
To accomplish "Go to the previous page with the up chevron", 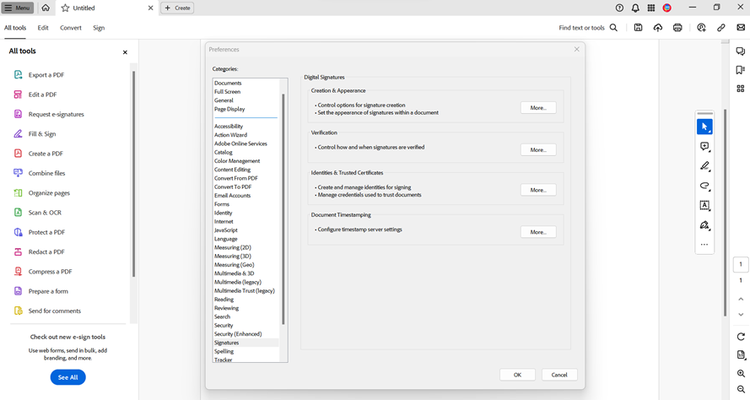I will [741, 299].
